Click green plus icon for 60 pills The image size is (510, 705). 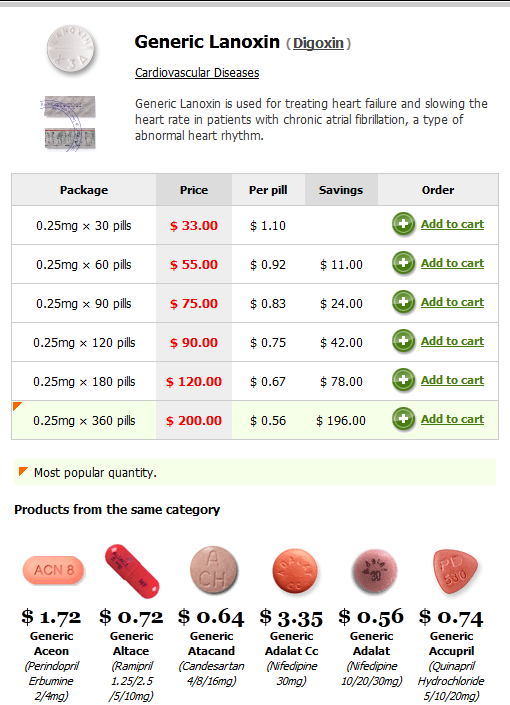(403, 263)
